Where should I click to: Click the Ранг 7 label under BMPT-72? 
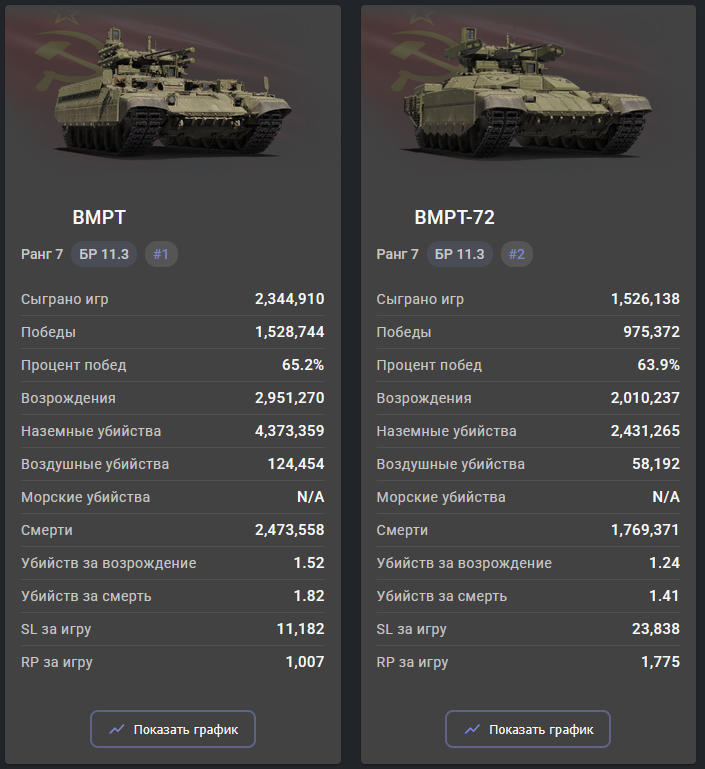[x=397, y=254]
